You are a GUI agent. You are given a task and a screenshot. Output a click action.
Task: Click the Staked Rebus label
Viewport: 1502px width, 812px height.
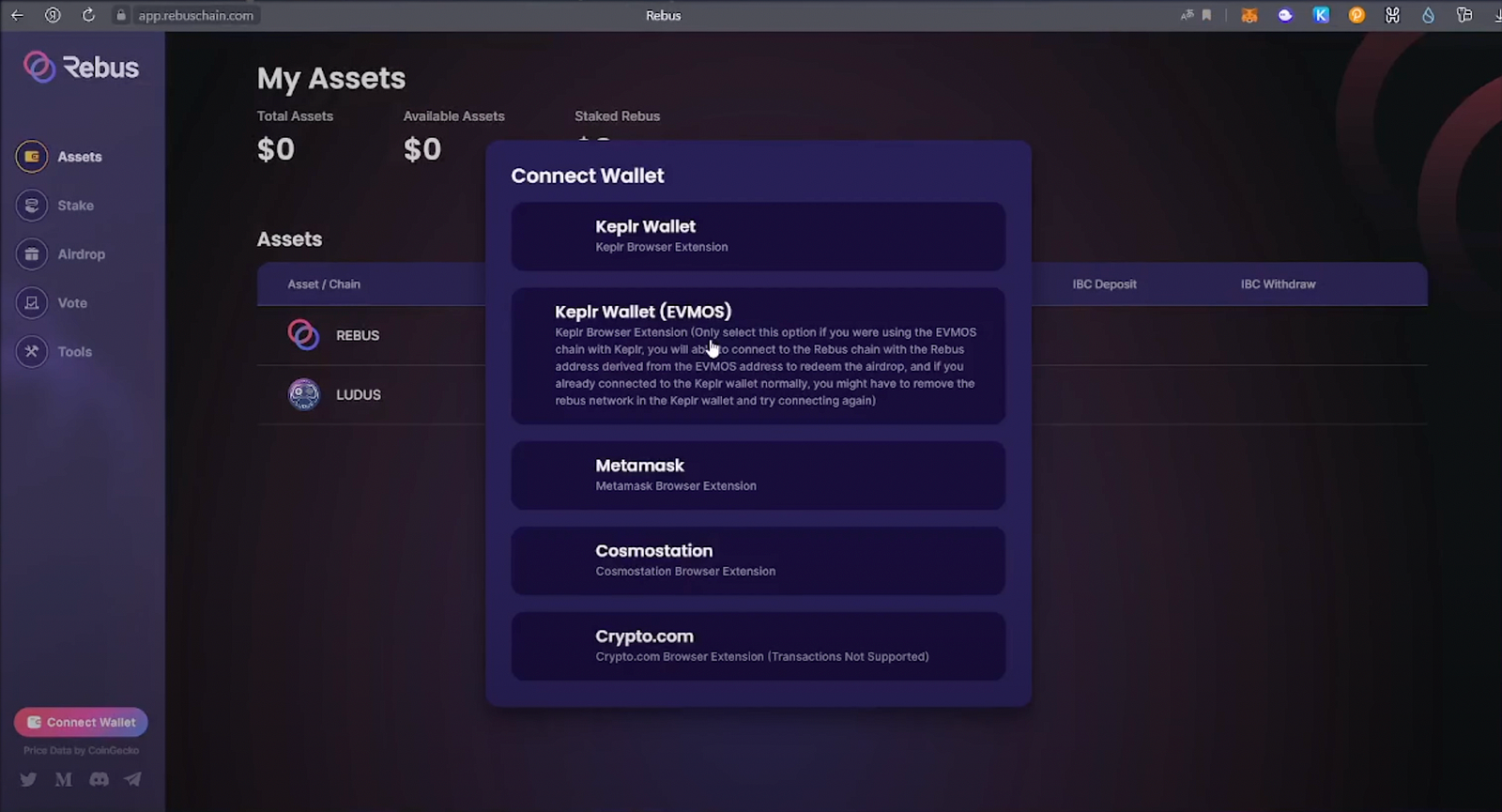[x=617, y=116]
